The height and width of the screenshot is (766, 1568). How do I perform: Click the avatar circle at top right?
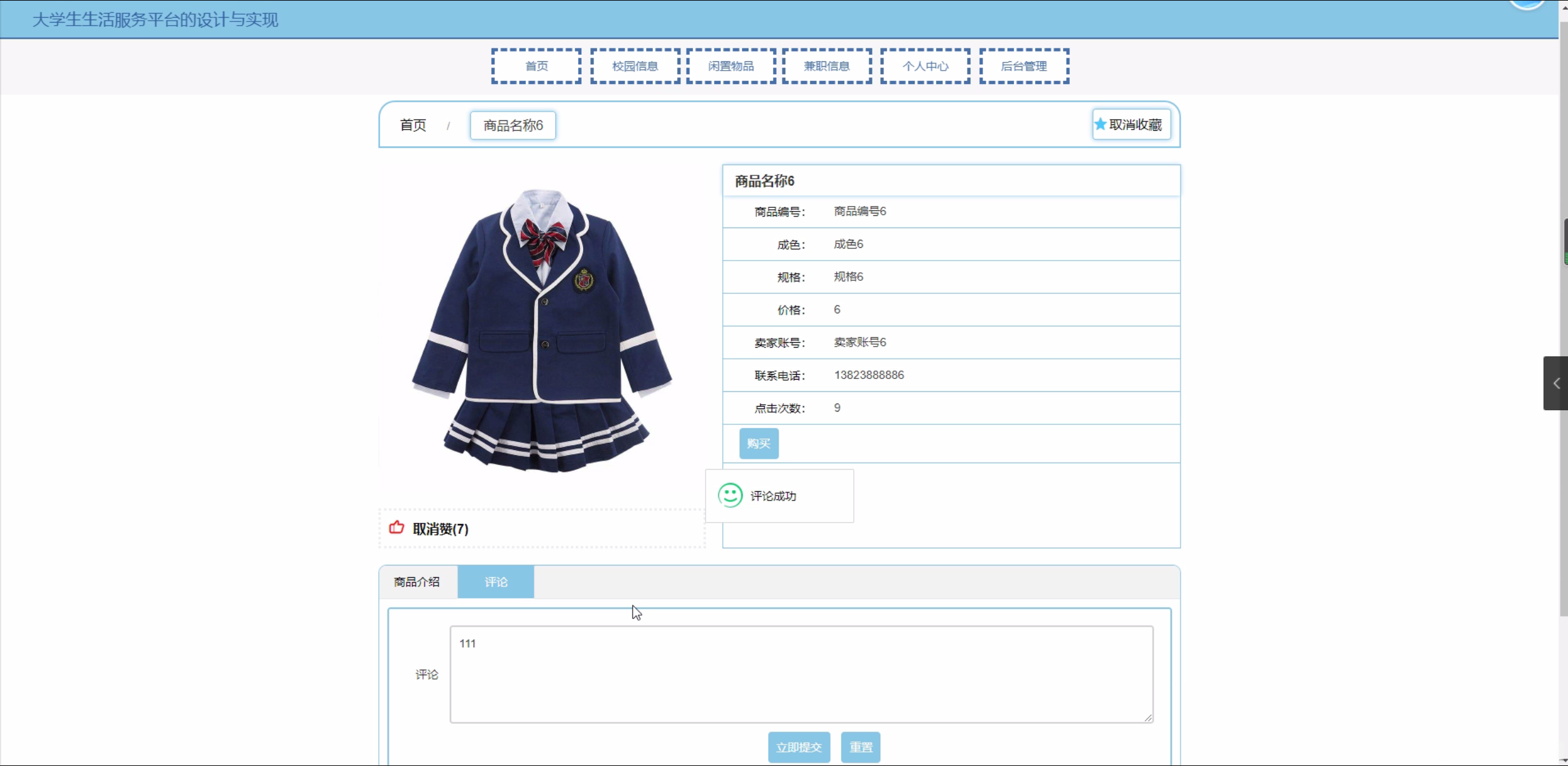tap(1526, 3)
